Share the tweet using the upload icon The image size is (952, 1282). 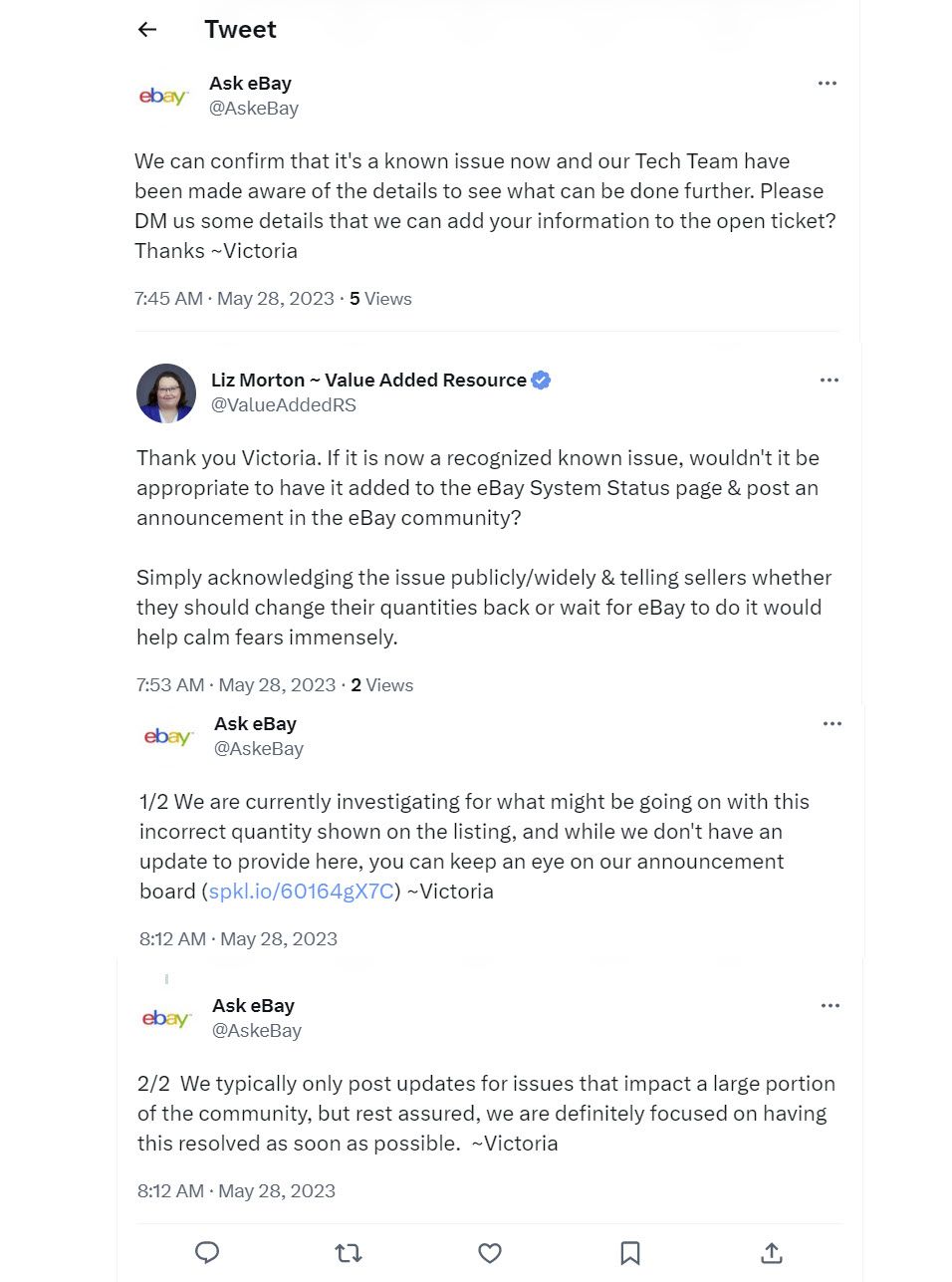coord(772,1253)
